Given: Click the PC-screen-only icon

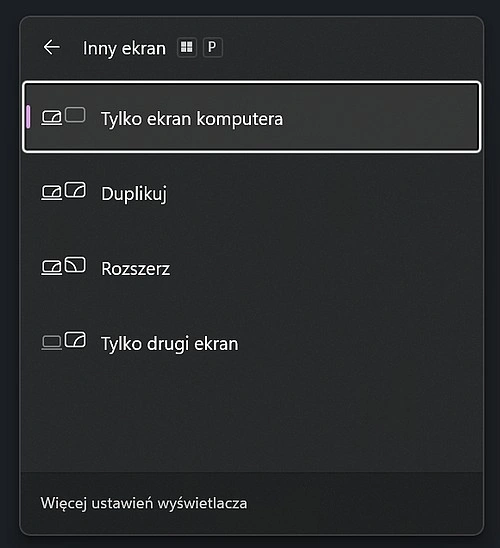Looking at the screenshot, I should coord(63,116).
